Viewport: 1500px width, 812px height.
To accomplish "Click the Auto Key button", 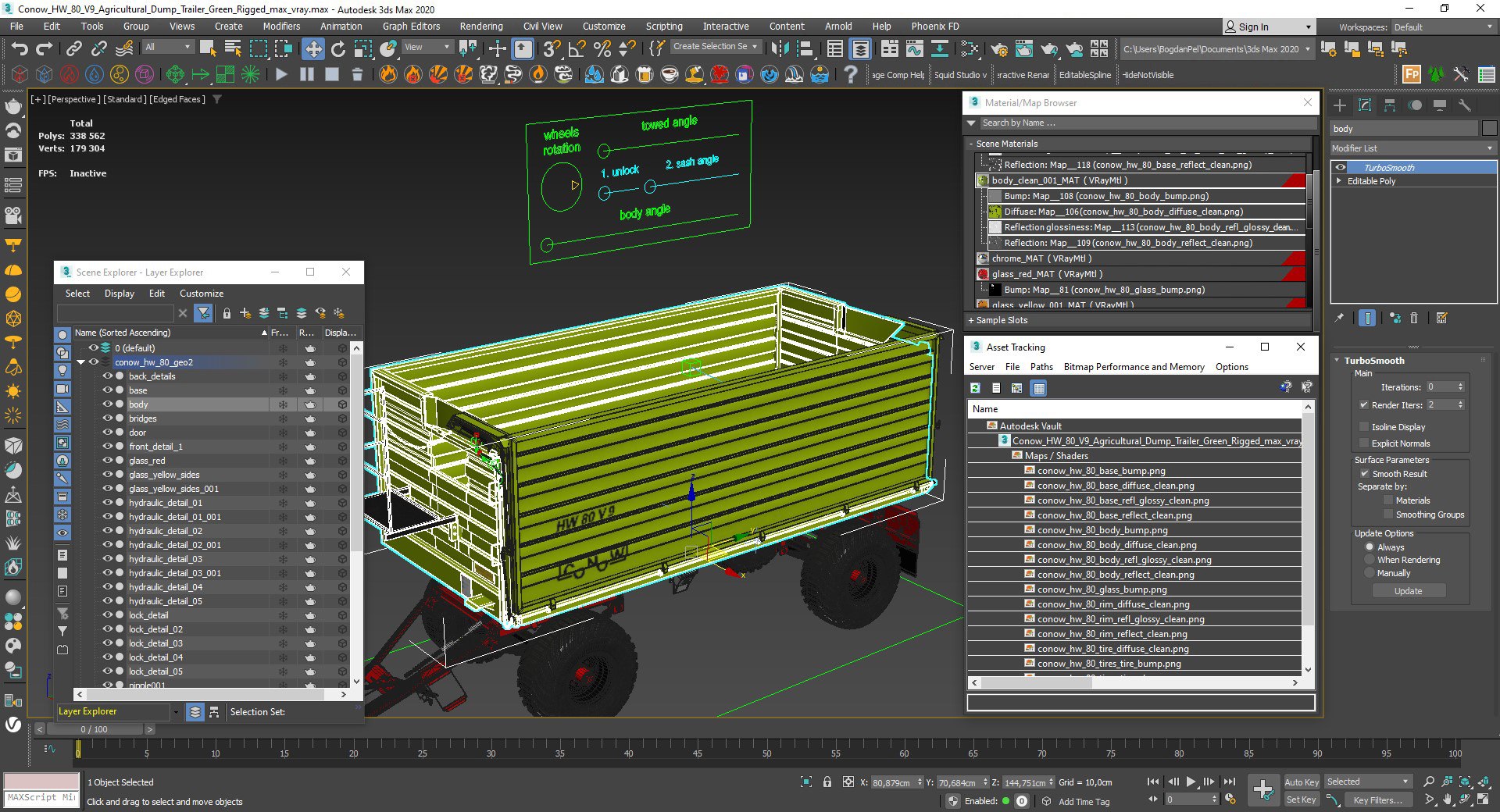I will coord(1302,782).
